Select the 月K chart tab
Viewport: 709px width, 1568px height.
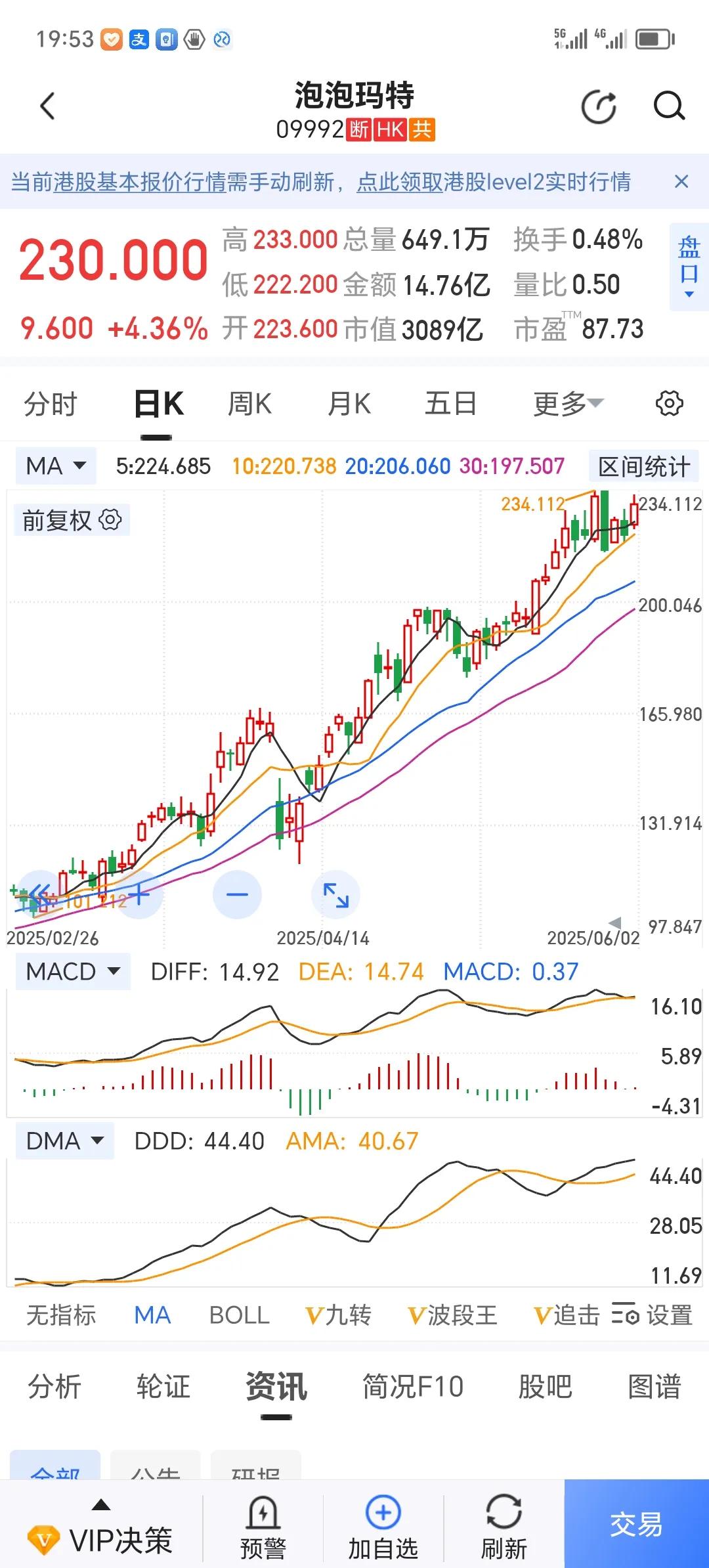tap(349, 403)
